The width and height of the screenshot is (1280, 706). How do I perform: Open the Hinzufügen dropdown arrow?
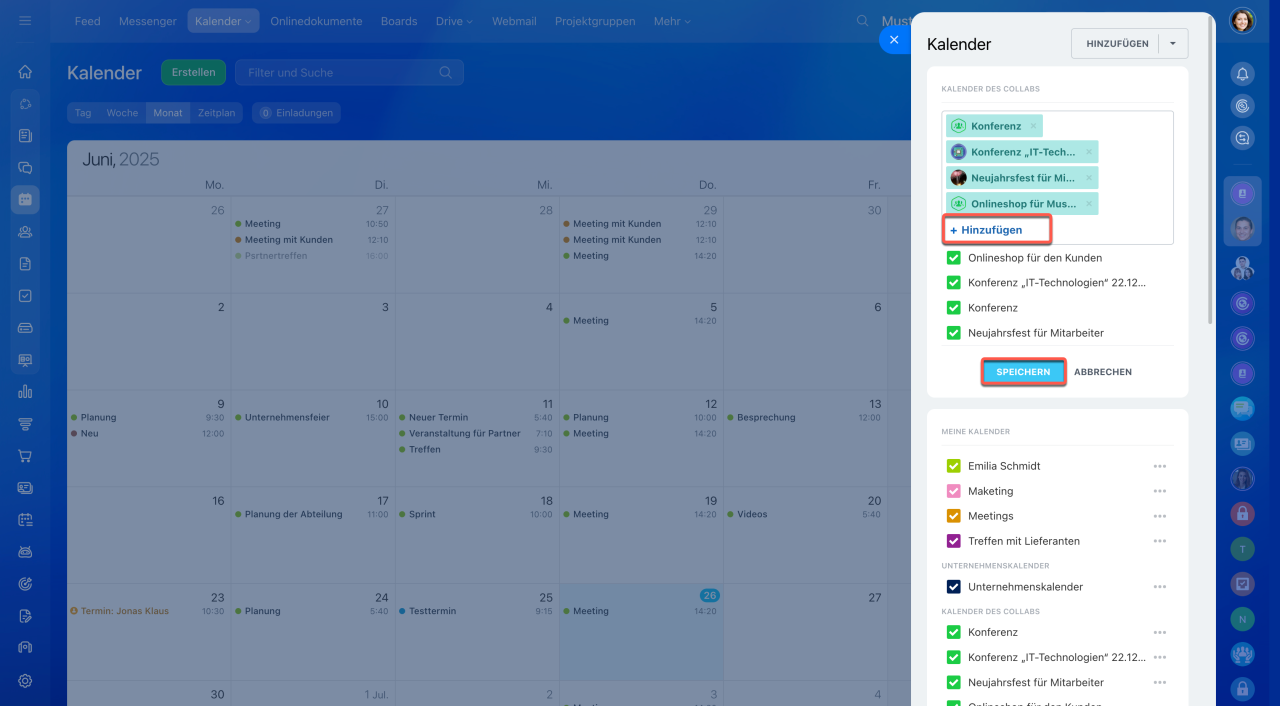pos(1173,44)
